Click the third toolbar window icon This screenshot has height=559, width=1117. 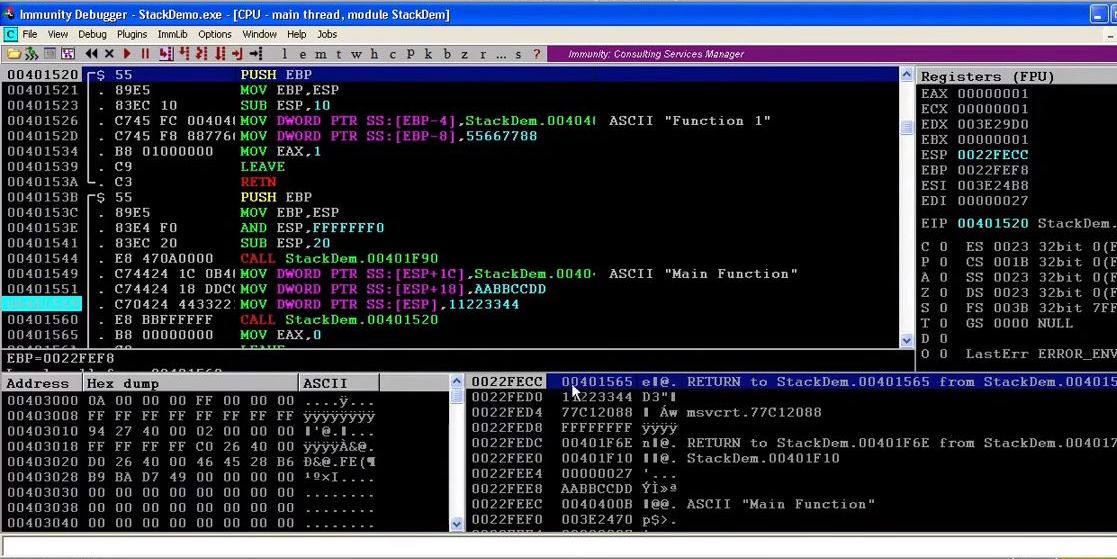coord(50,53)
